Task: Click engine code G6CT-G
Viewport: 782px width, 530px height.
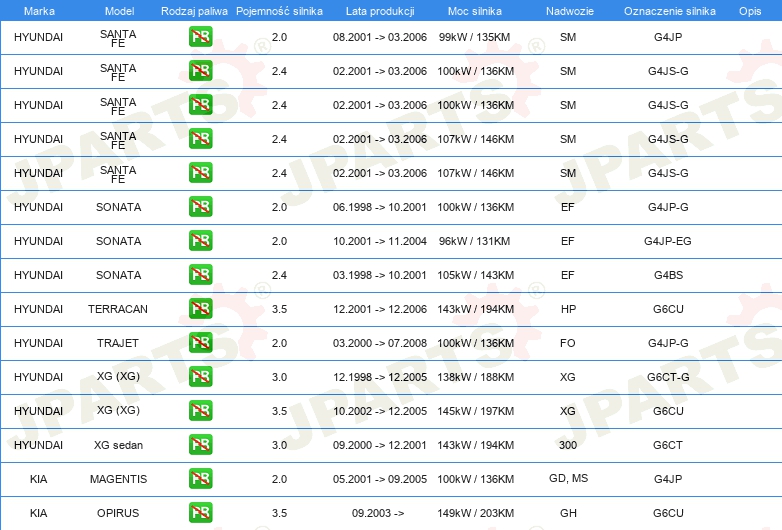Action: 668,377
